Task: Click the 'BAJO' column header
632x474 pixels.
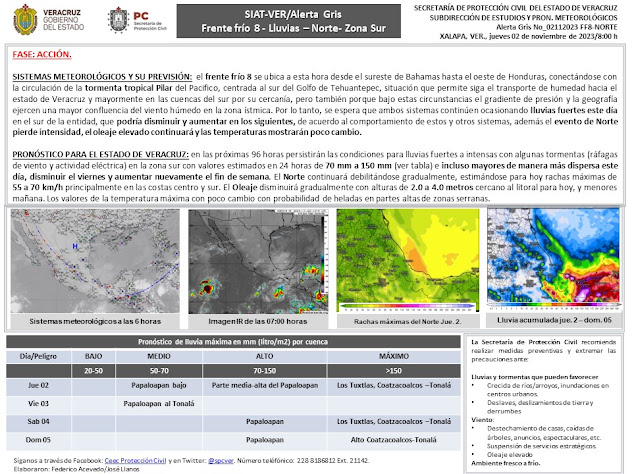Action: point(94,356)
